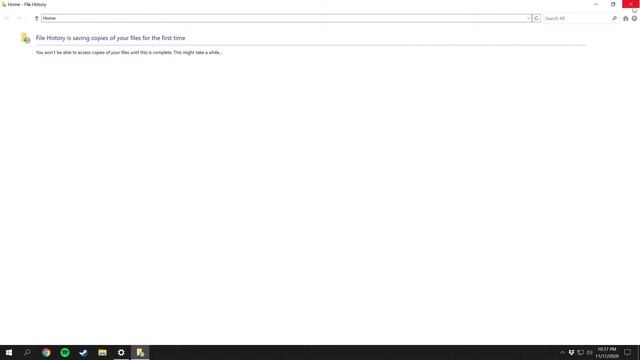The height and width of the screenshot is (360, 640).
Task: Click the 'You won't be able to access' message
Action: click(x=129, y=53)
